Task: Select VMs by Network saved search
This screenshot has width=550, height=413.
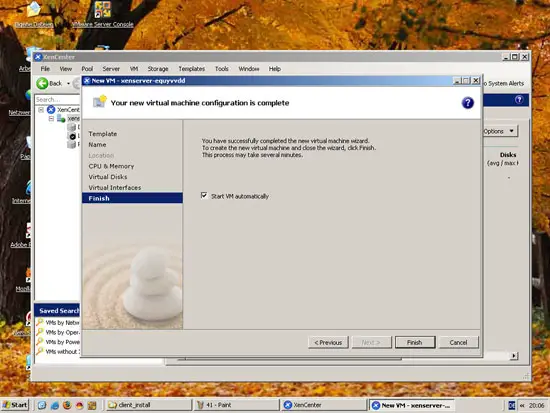Action: coord(58,322)
